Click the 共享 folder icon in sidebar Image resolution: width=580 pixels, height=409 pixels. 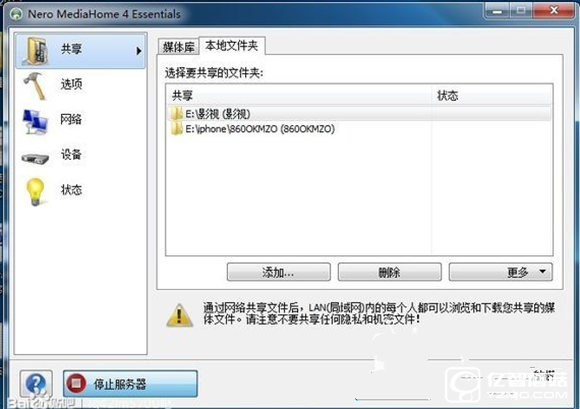[36, 50]
